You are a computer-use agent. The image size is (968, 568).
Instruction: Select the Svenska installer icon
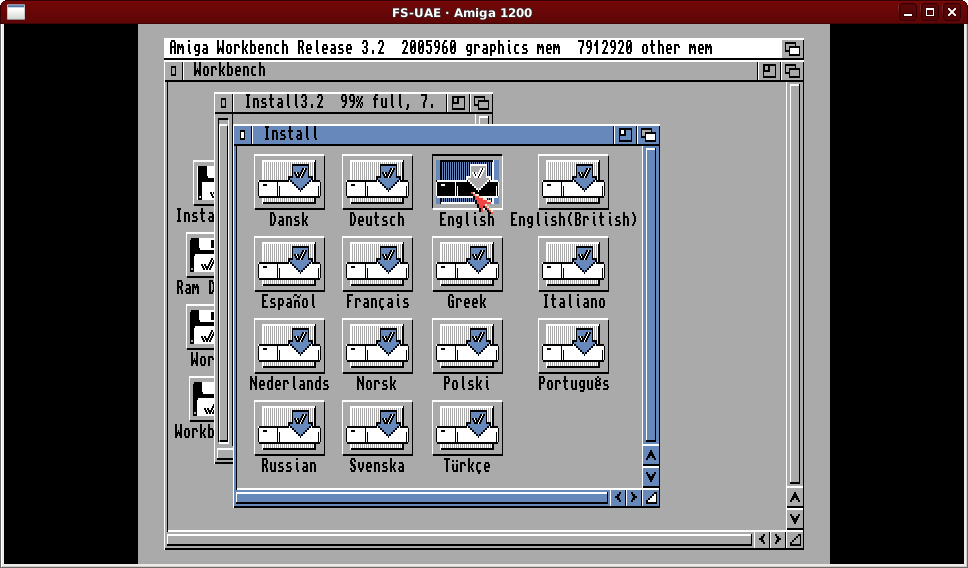[377, 428]
